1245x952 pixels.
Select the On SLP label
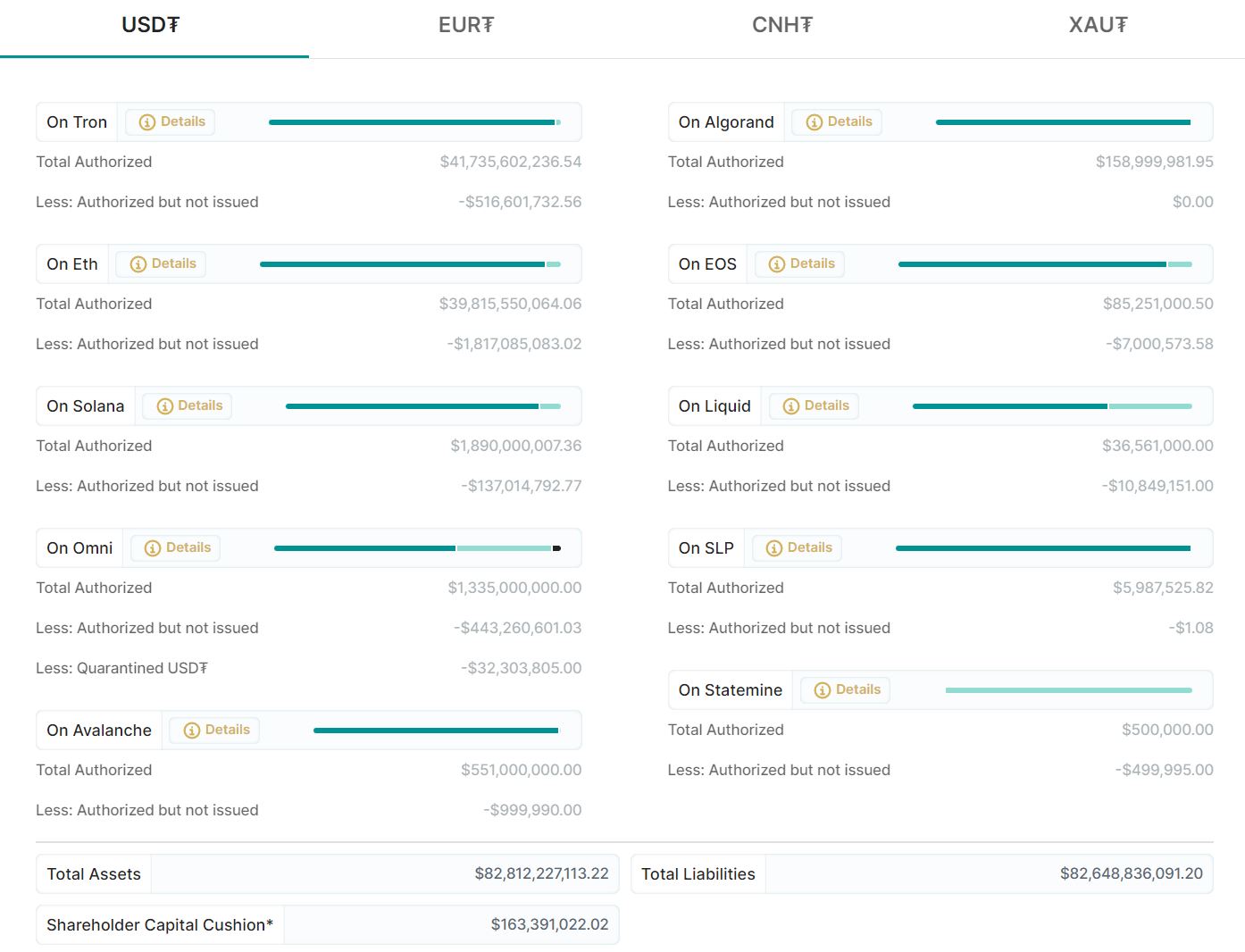click(706, 548)
